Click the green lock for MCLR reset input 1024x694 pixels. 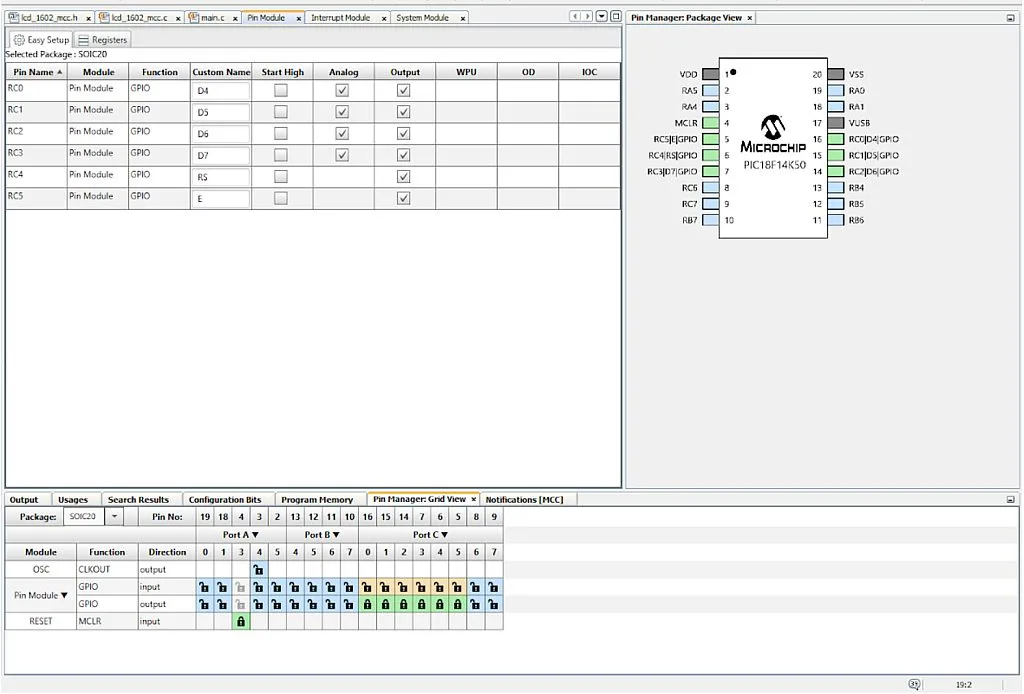point(240,622)
